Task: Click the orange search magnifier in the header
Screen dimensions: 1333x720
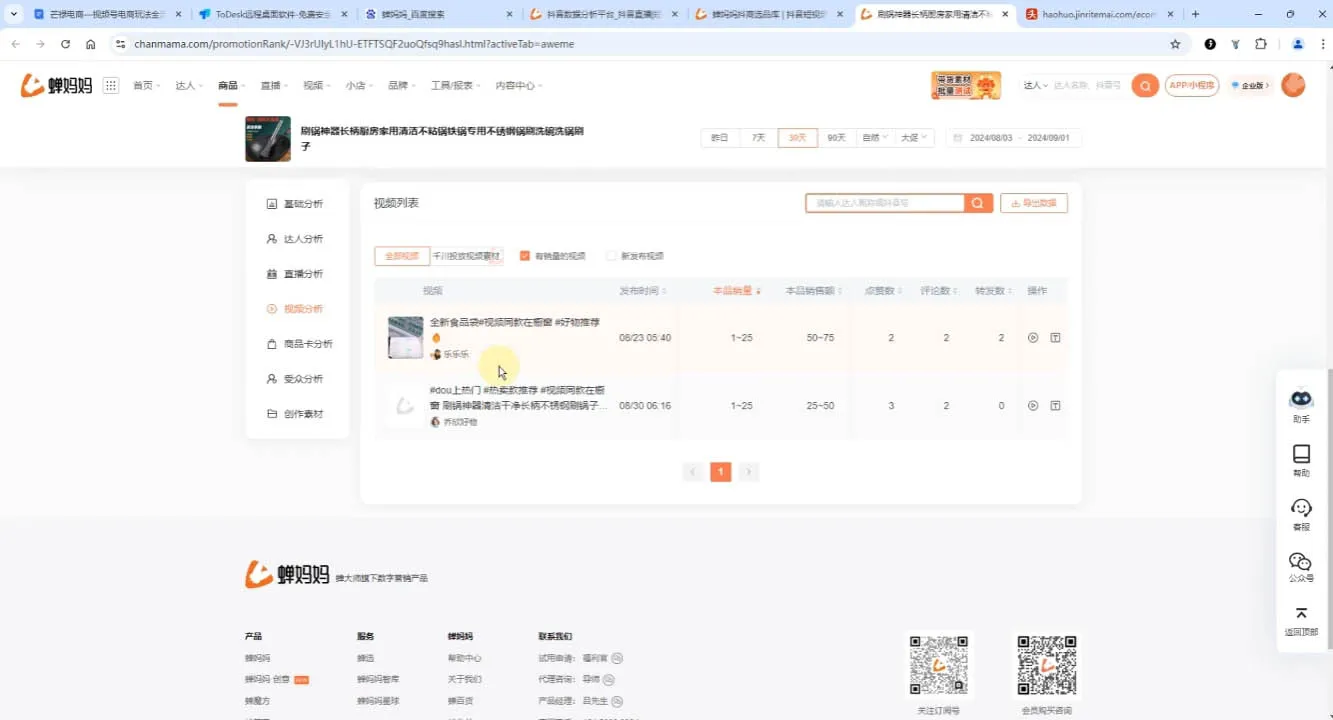Action: point(1144,85)
